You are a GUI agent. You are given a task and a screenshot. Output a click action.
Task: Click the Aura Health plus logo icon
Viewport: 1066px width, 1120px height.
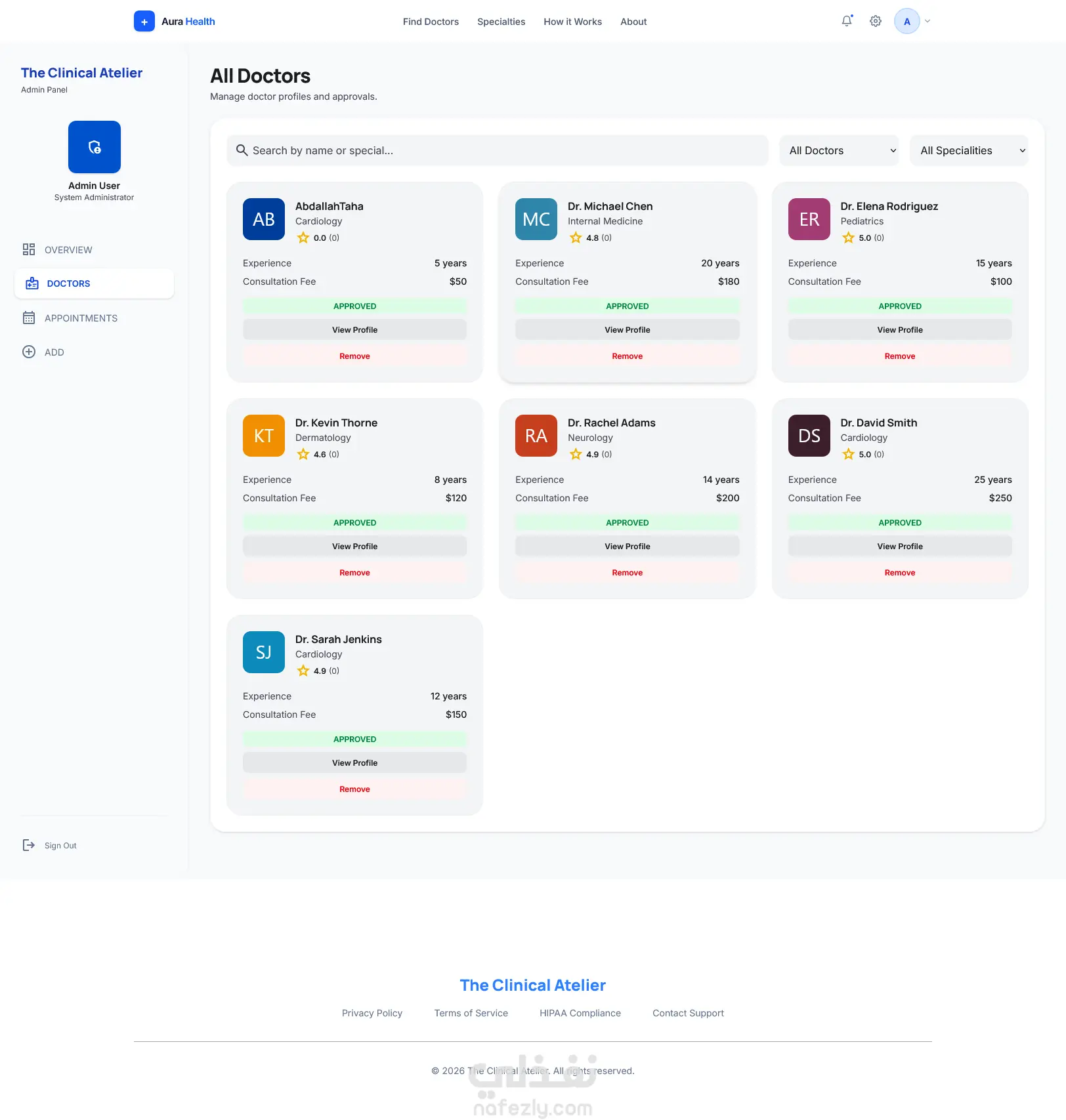pyautogui.click(x=144, y=21)
